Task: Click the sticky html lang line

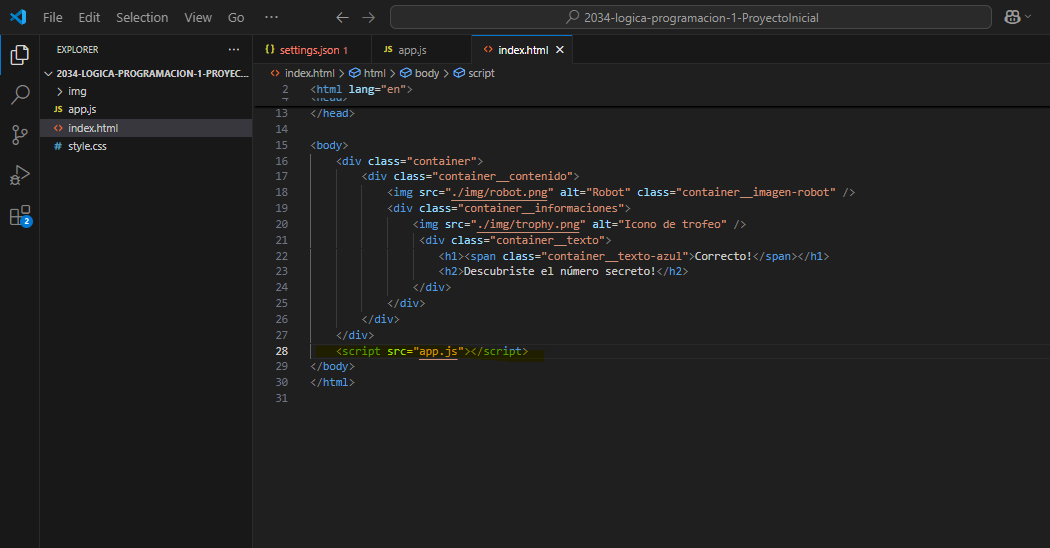Action: 362,89
